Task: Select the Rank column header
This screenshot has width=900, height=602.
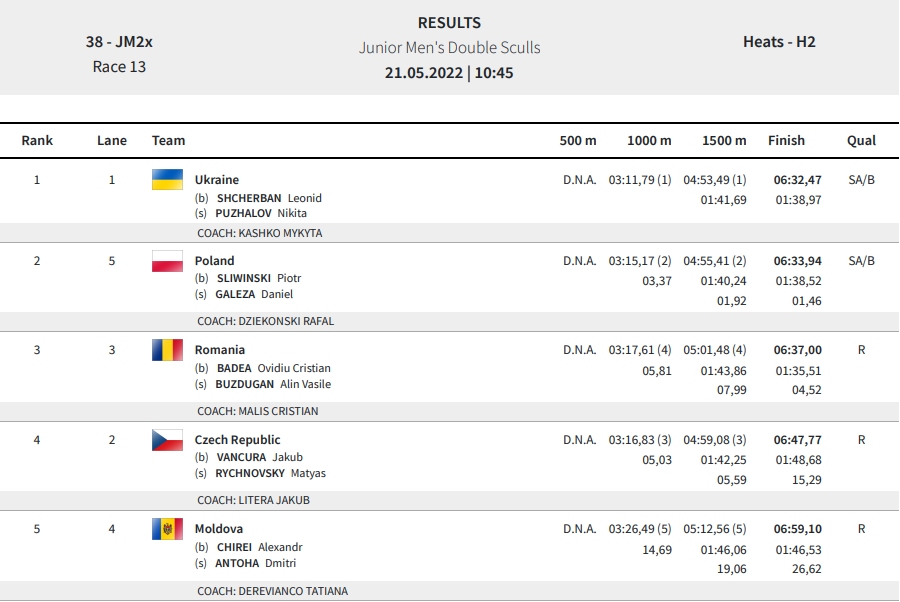Action: (x=37, y=141)
